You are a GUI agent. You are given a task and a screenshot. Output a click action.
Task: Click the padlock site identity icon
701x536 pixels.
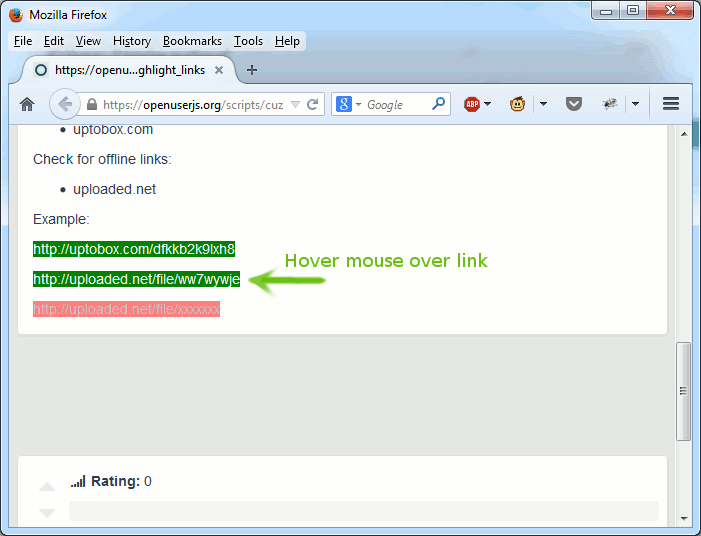click(x=92, y=105)
